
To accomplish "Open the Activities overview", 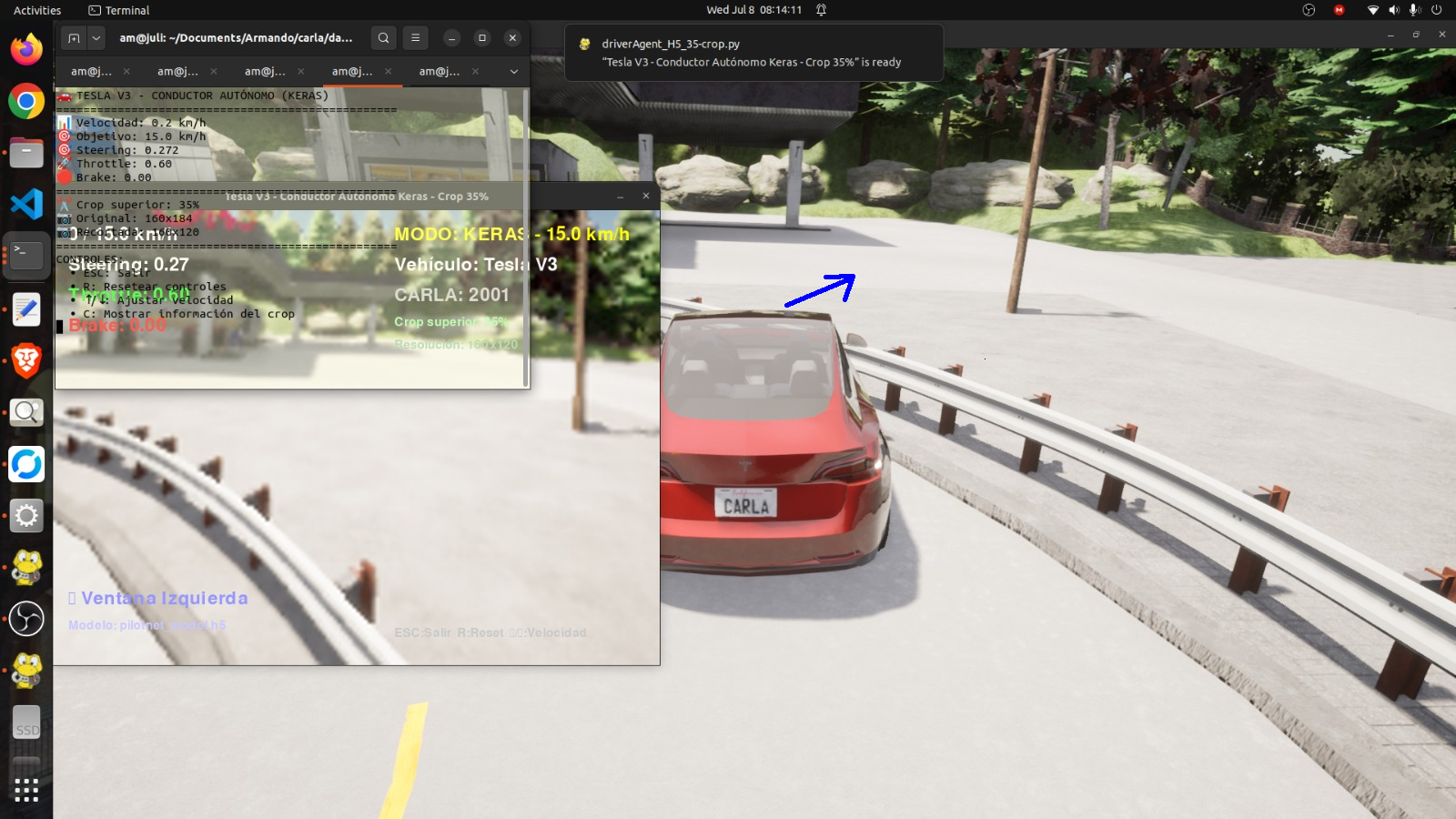I will [37, 10].
